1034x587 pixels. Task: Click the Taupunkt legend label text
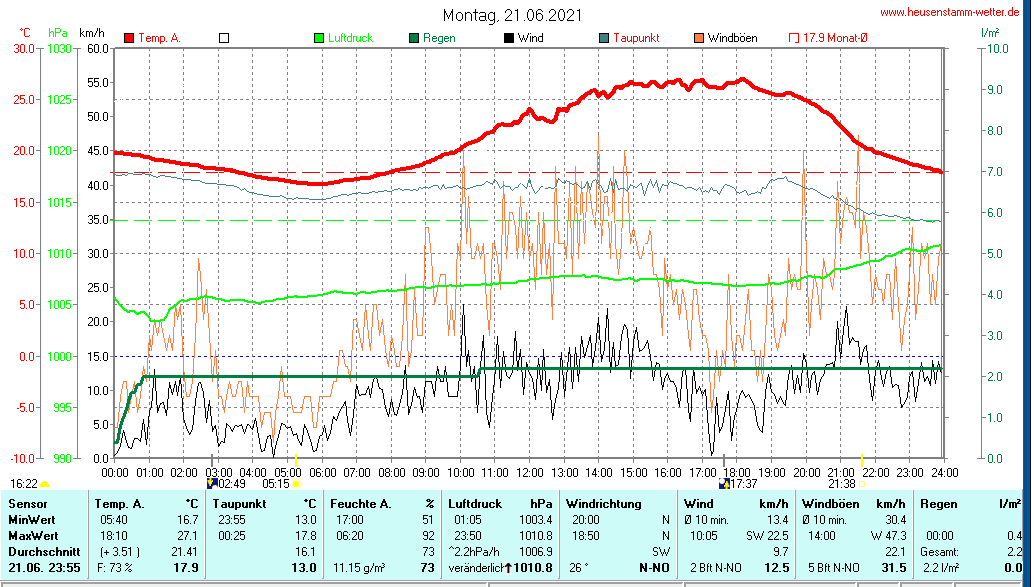[636, 38]
